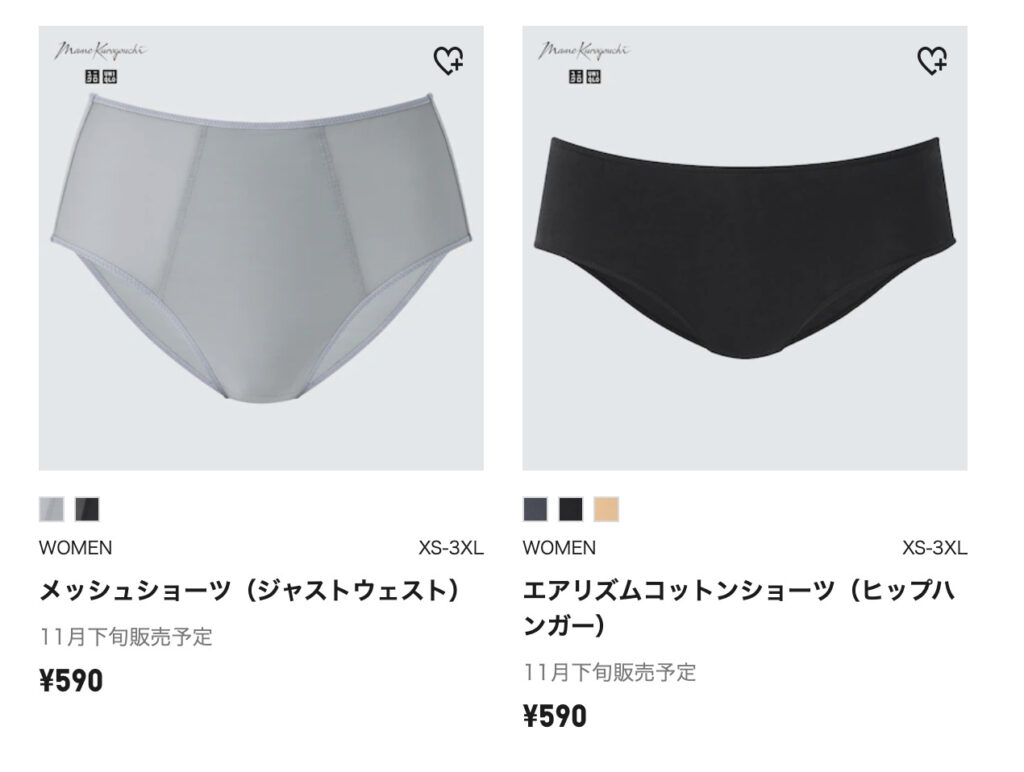This screenshot has height=772, width=1024.
Task: Open gray mesh shorts product image
Action: (x=261, y=248)
